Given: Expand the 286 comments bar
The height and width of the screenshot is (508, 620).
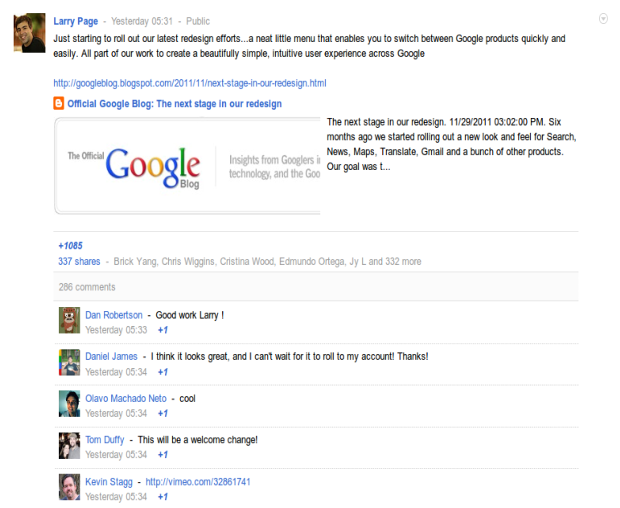Looking at the screenshot, I should point(316,287).
